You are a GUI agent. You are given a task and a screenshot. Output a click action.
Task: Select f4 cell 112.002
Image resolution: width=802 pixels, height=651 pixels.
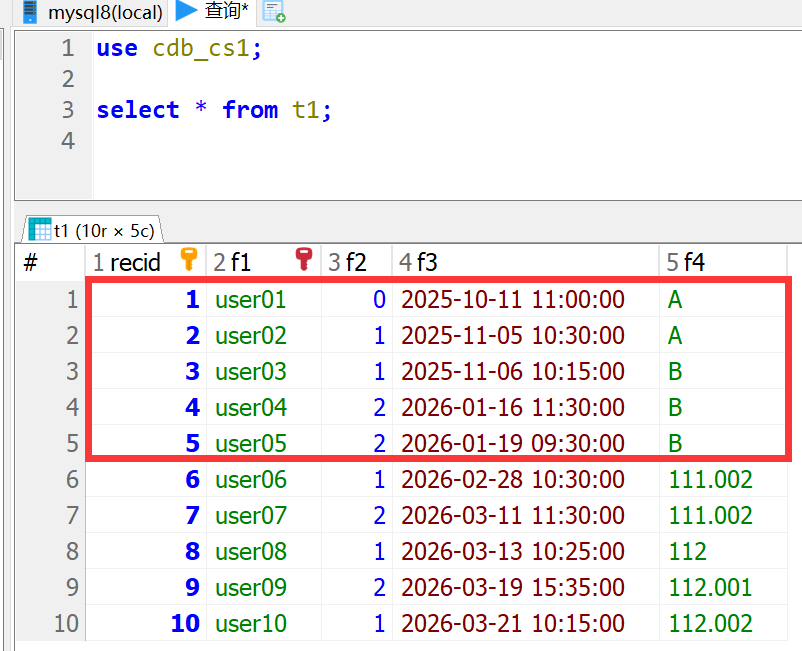(x=723, y=623)
